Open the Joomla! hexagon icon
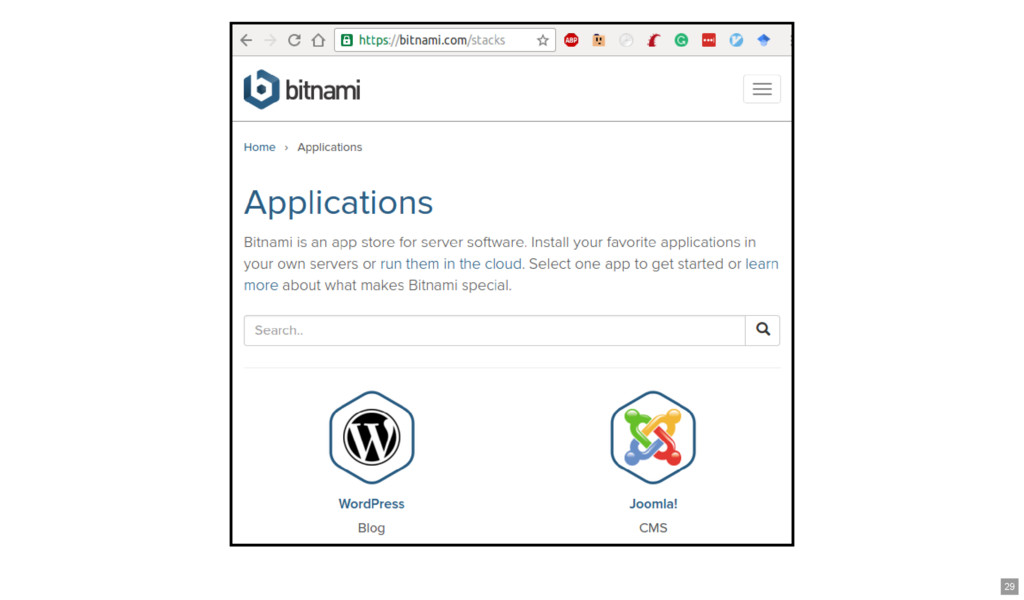The height and width of the screenshot is (600, 1024). pos(653,437)
